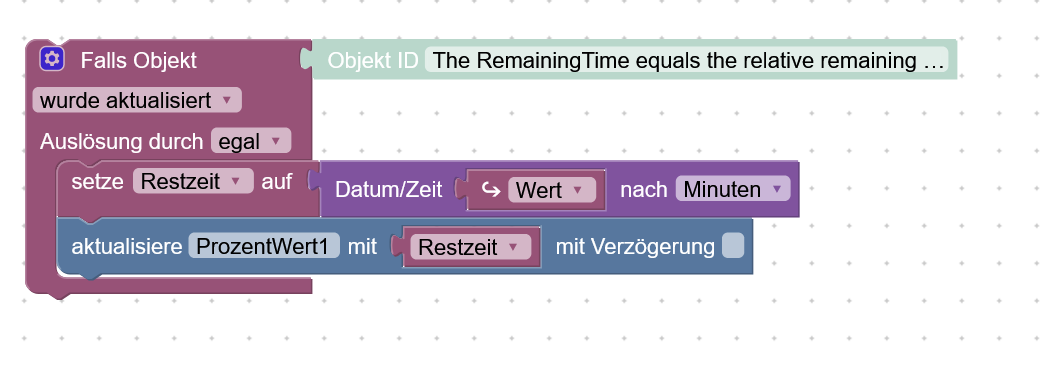Select the ProzentWert1 object field
This screenshot has width=1047, height=368.
coord(264,246)
